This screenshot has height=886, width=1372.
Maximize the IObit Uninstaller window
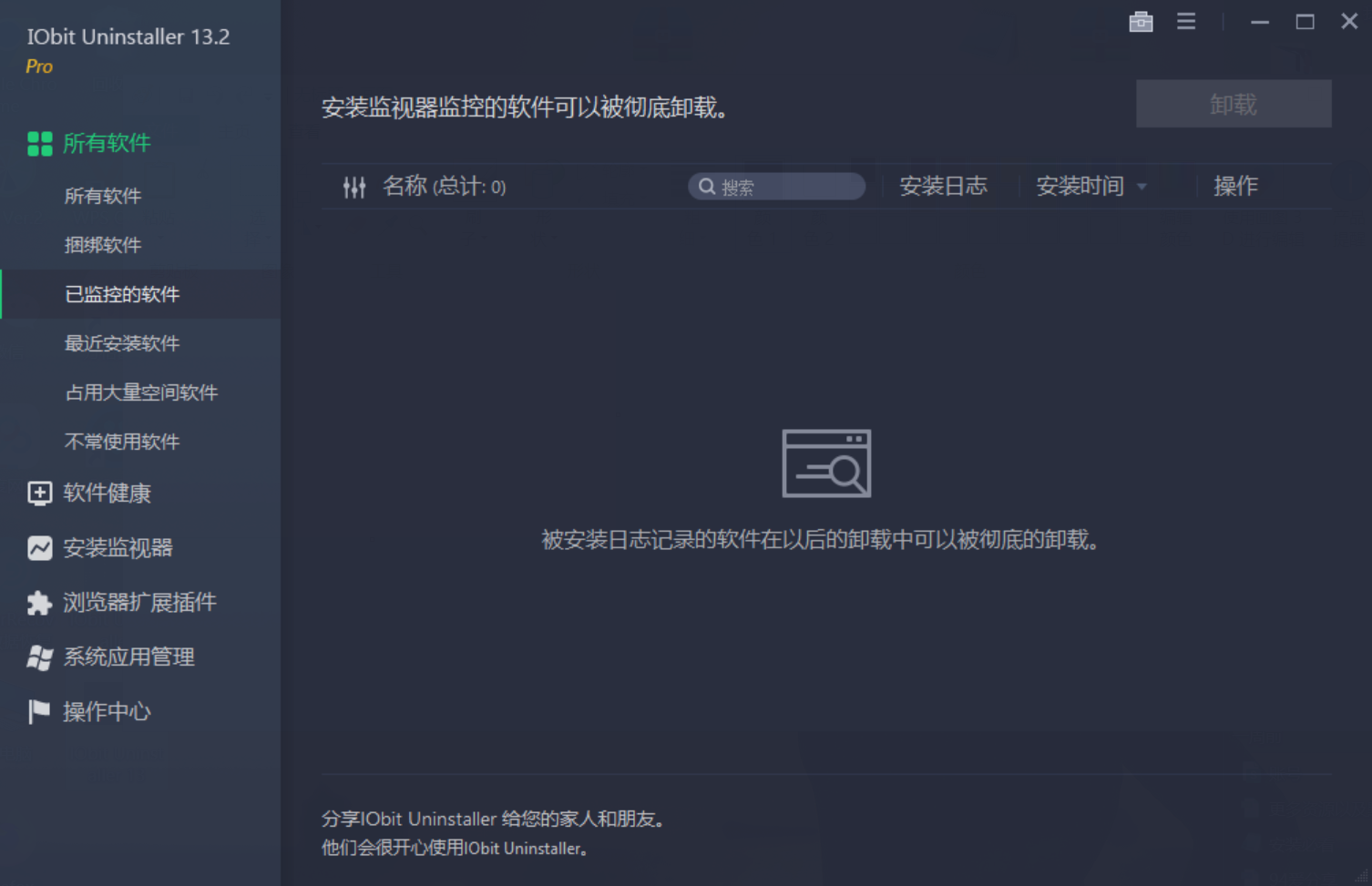click(x=1305, y=21)
